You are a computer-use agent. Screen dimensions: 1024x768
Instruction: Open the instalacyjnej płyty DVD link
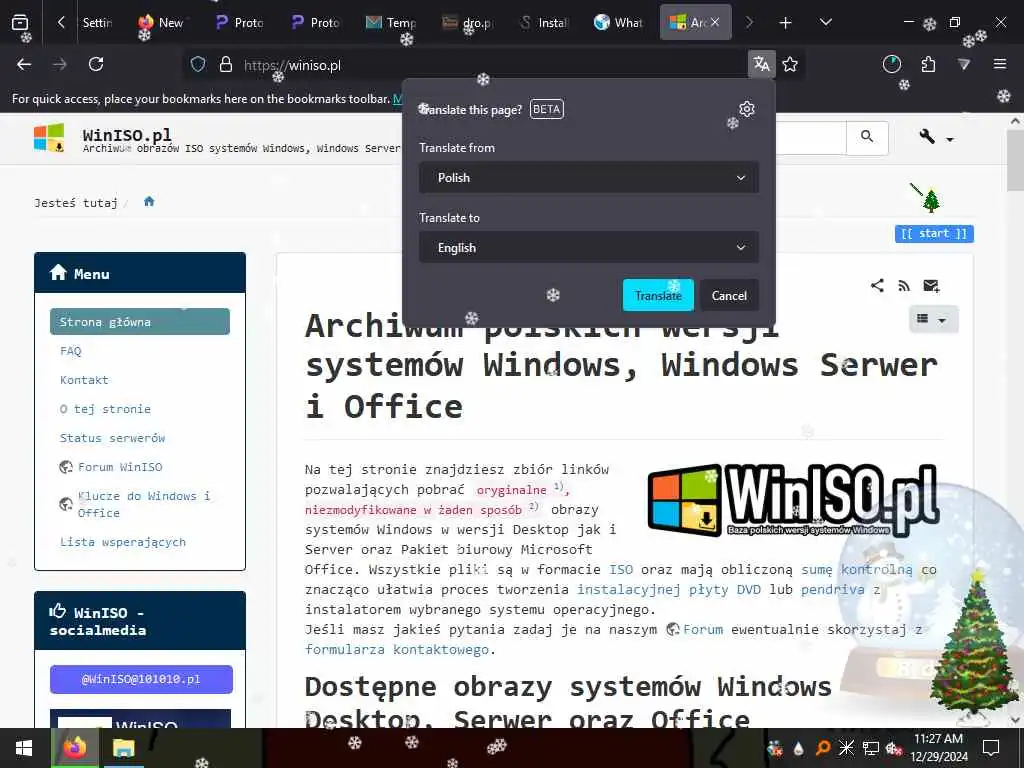click(669, 590)
